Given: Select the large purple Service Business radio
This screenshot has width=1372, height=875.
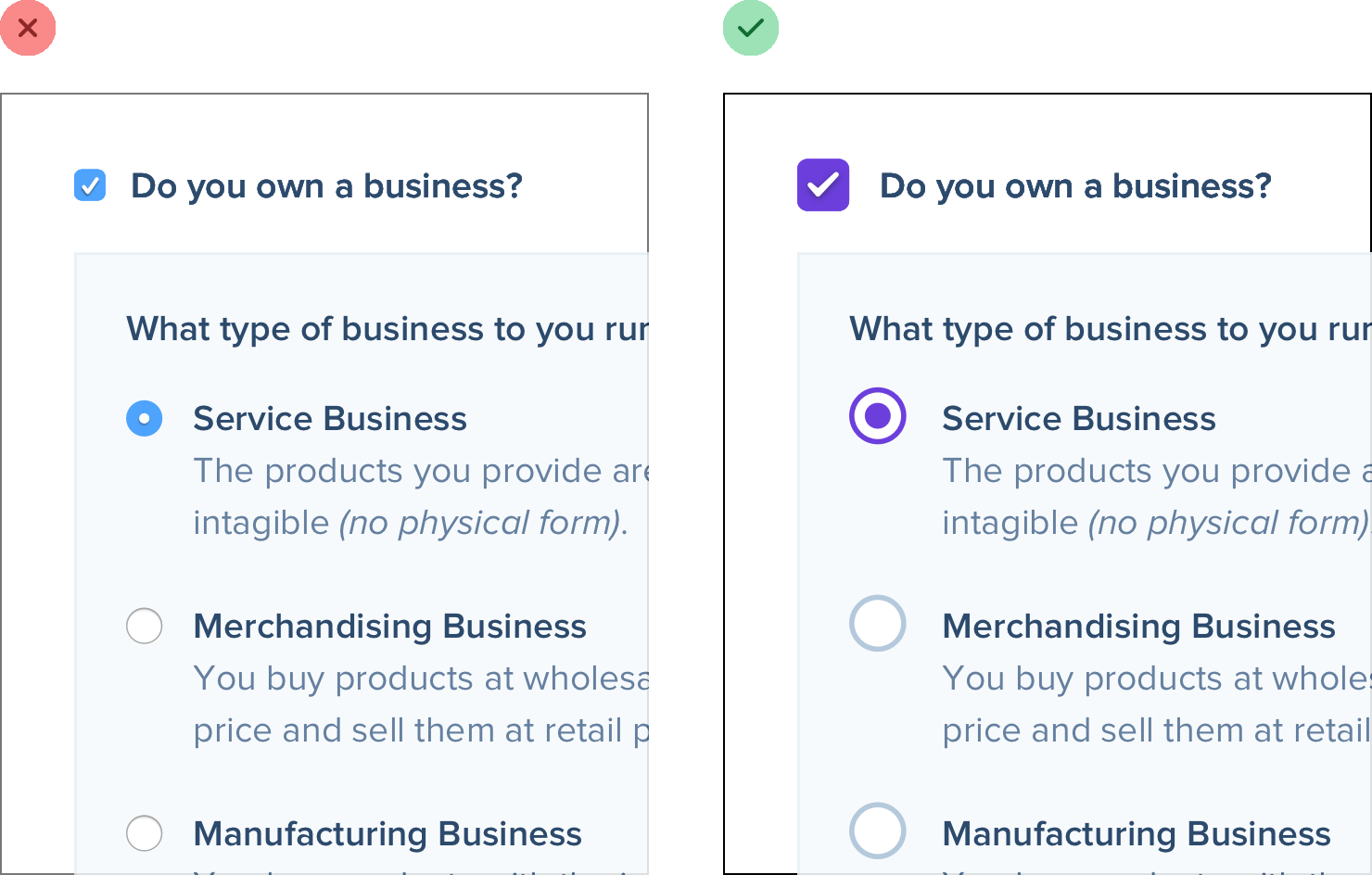Looking at the screenshot, I should 878,416.
